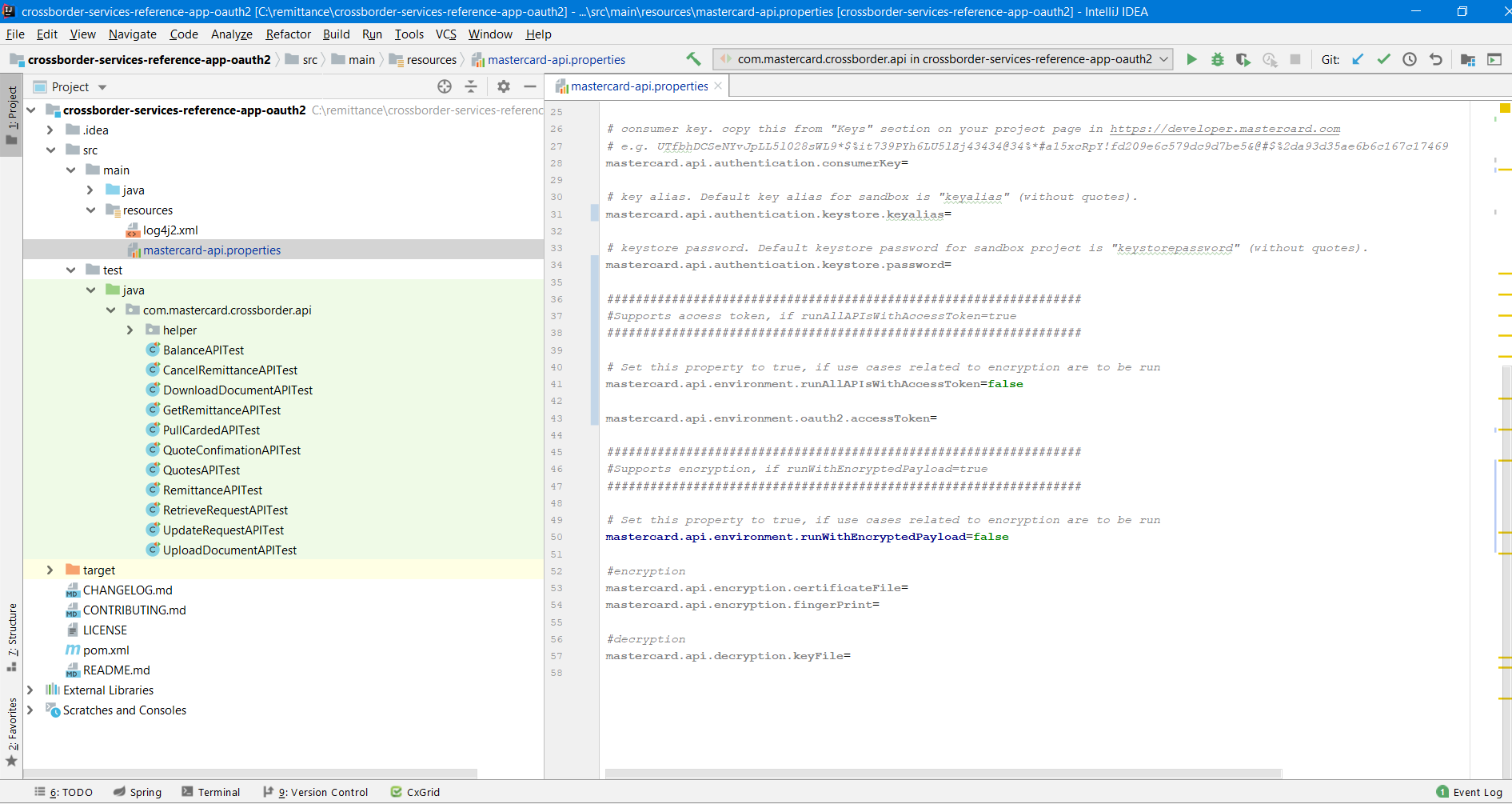
Task: Open the Spring tool window
Action: coord(138,792)
